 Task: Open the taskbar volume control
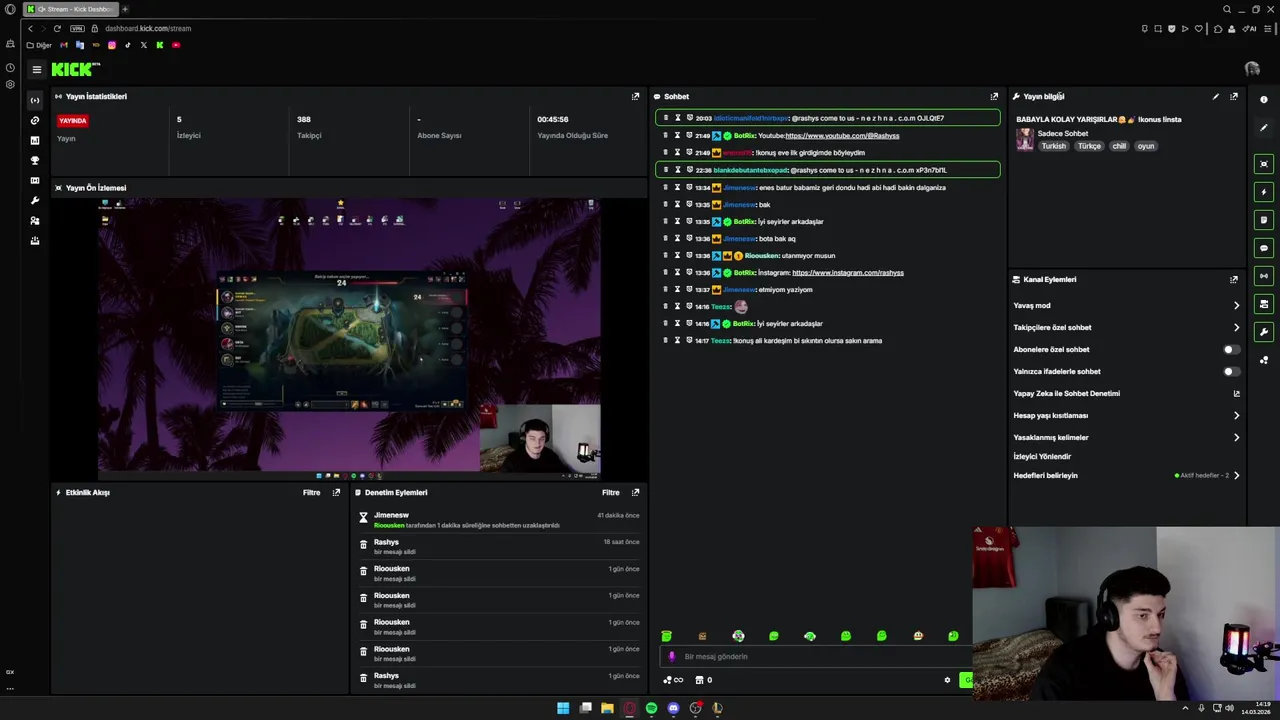(1230, 708)
